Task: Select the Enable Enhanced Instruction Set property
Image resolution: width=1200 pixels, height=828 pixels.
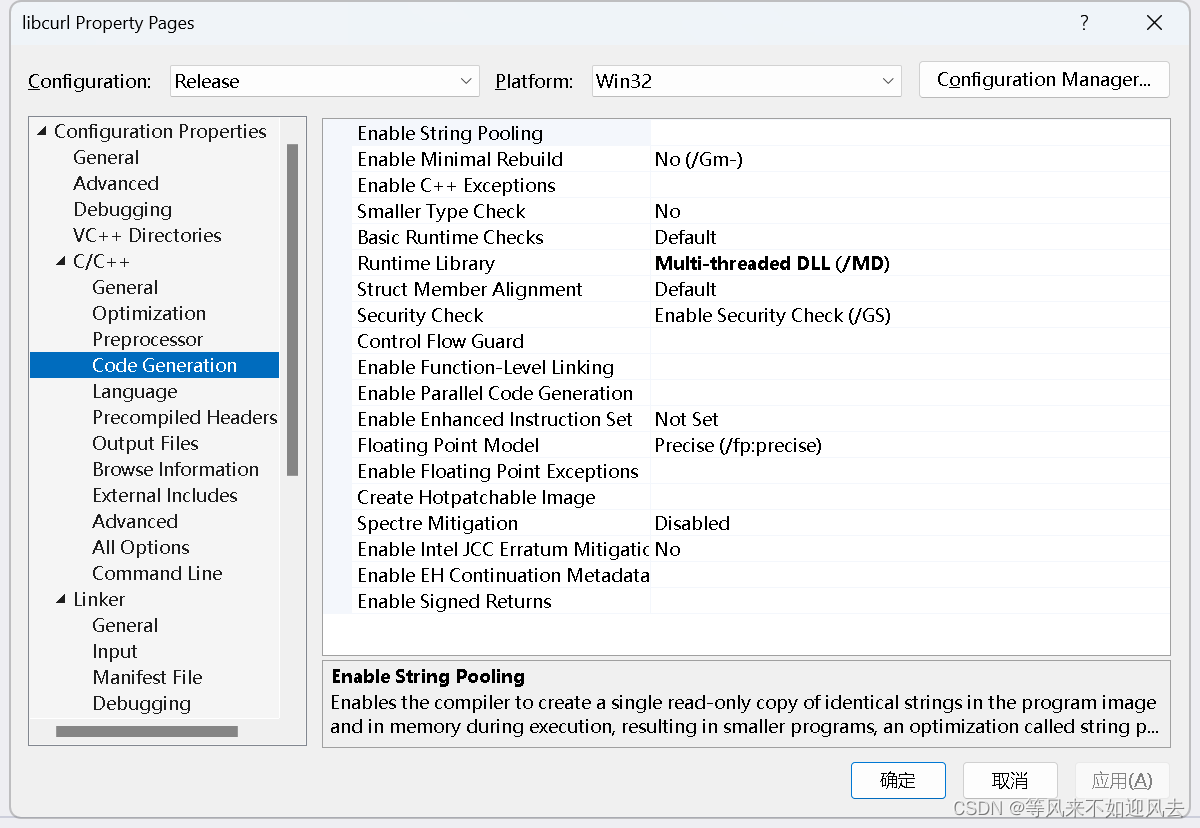Action: 495,419
